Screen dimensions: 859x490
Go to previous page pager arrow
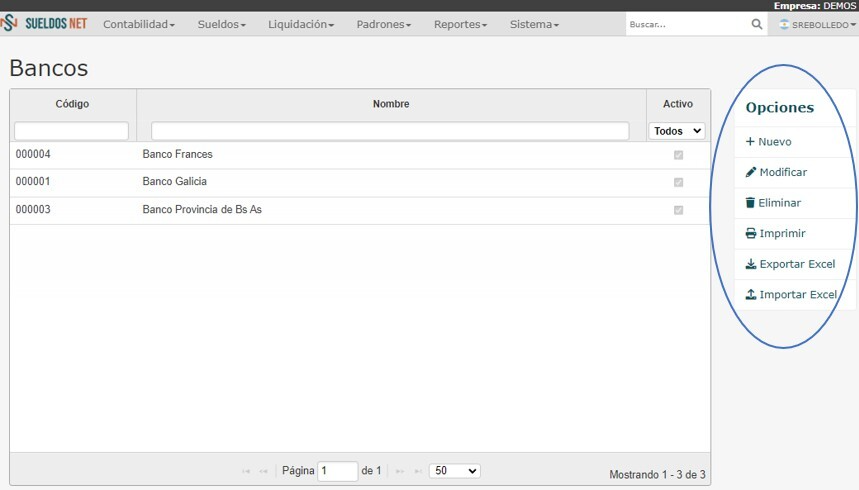(264, 471)
